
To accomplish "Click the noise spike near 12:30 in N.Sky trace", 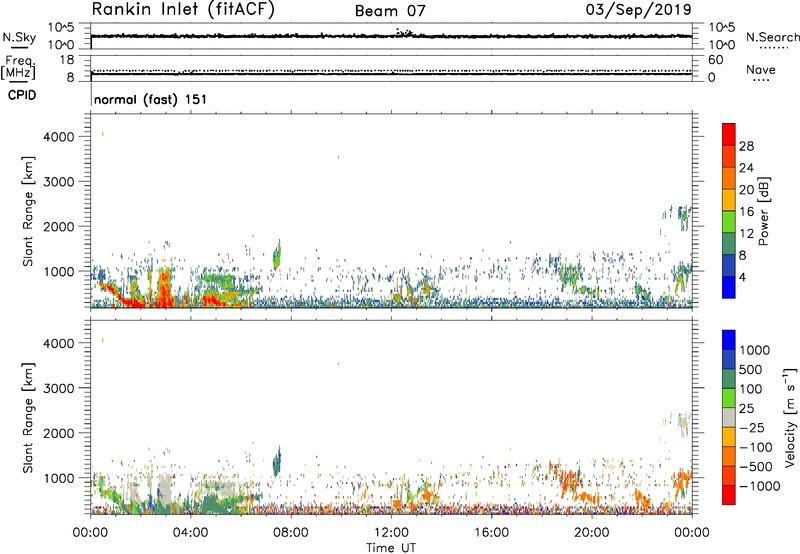I will click(404, 32).
